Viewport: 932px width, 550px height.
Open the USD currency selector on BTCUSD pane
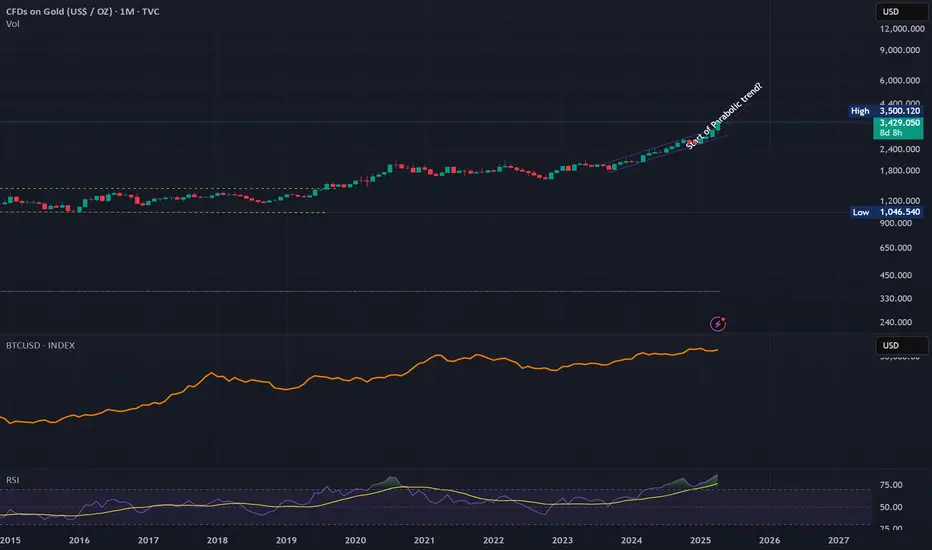901,345
